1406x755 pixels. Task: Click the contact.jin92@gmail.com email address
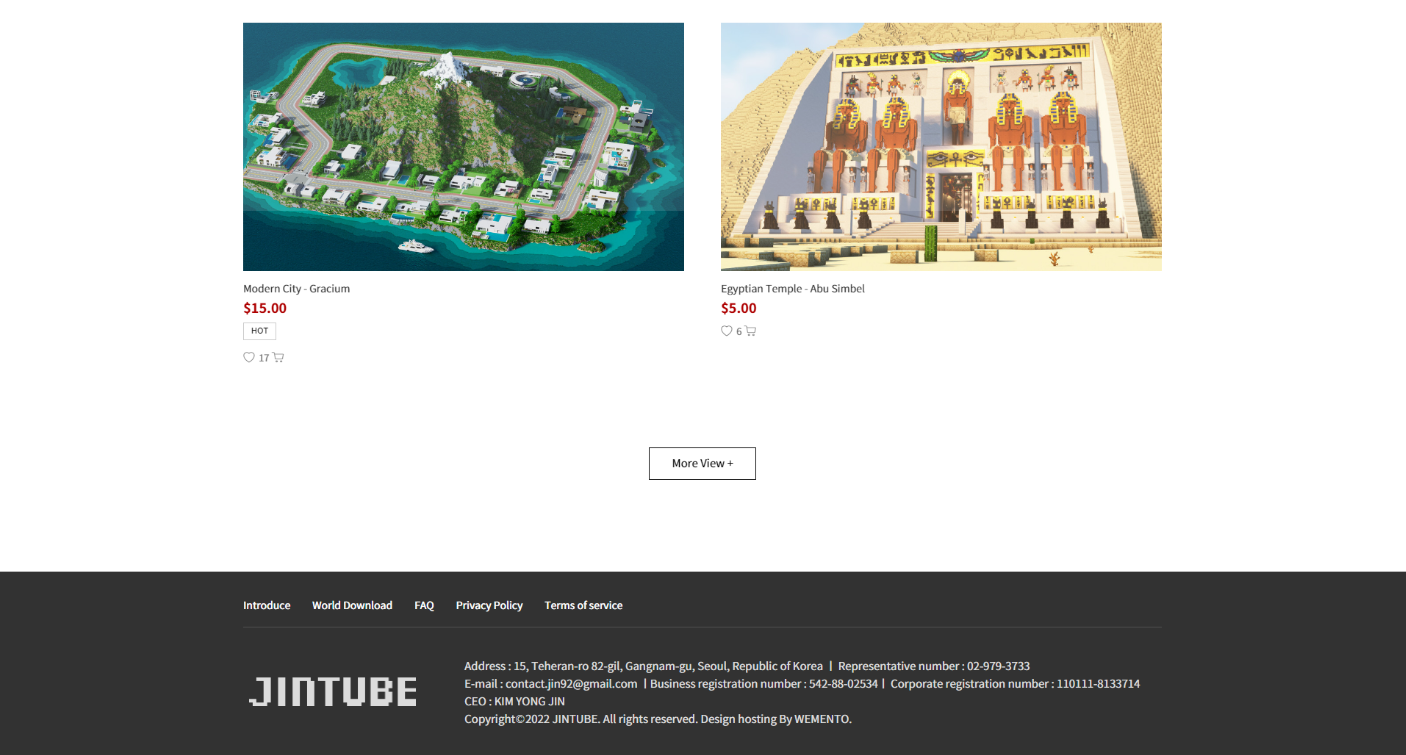tap(571, 684)
